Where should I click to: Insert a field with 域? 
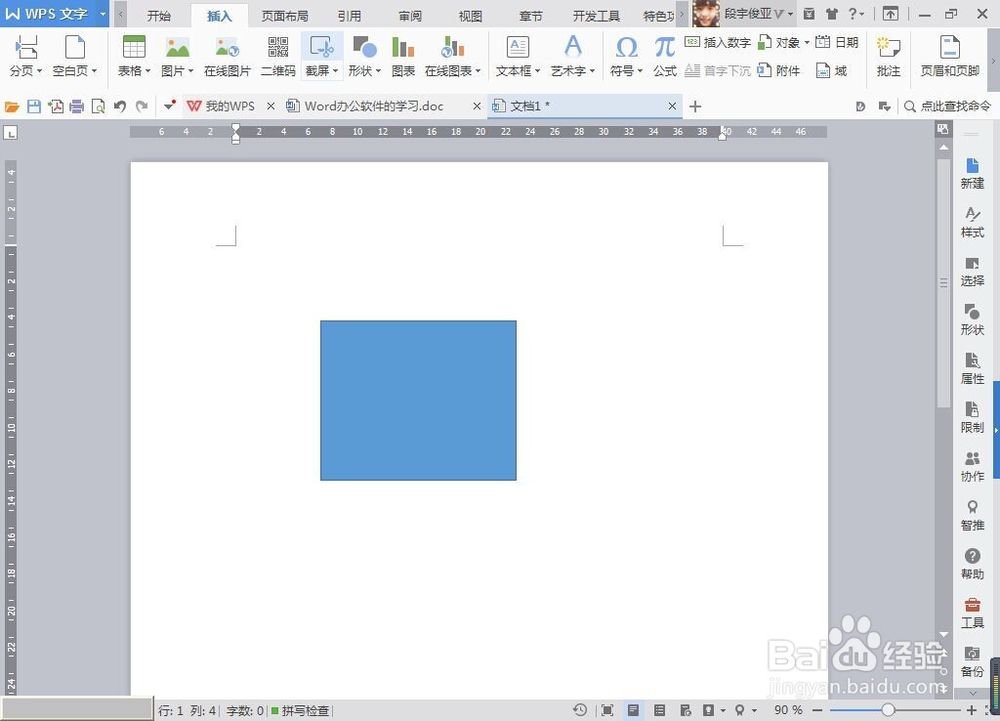832,71
